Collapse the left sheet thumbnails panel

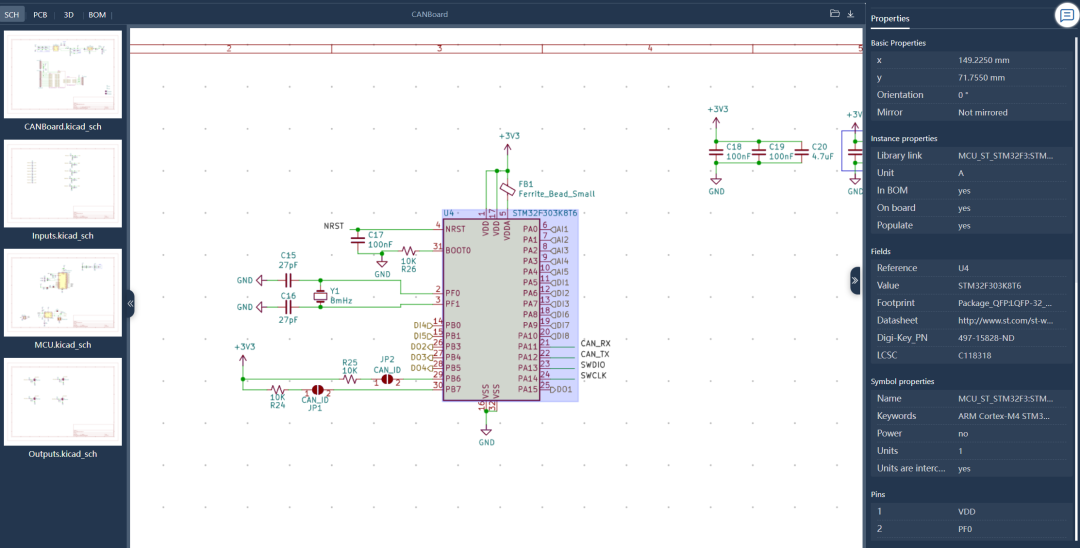pyautogui.click(x=130, y=303)
